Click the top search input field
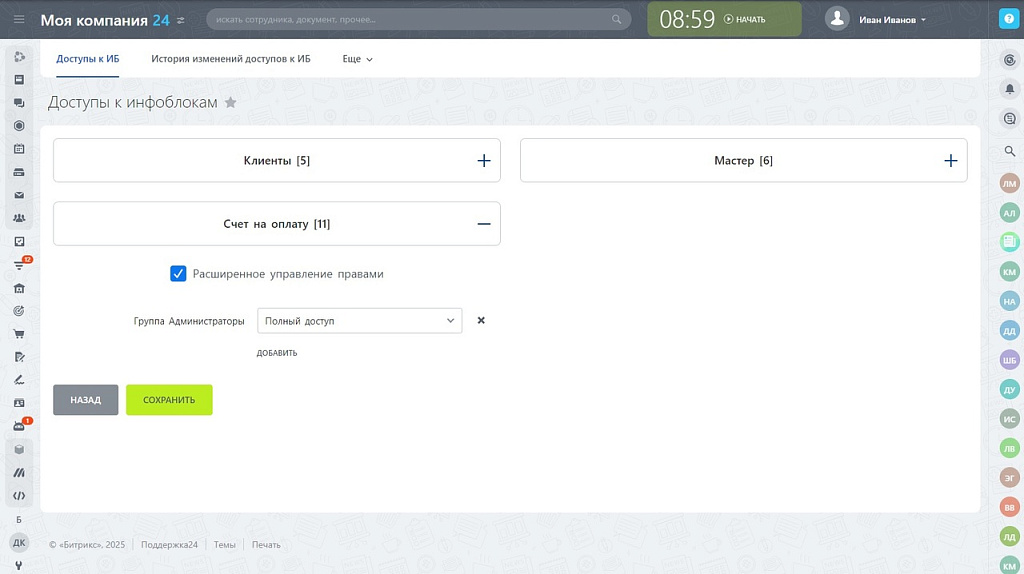The image size is (1024, 574). click(410, 19)
